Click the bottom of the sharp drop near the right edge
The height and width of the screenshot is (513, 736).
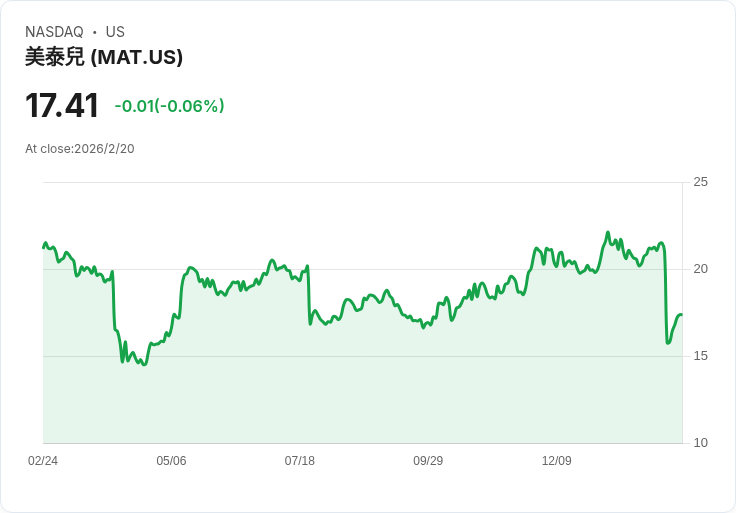(x=668, y=343)
